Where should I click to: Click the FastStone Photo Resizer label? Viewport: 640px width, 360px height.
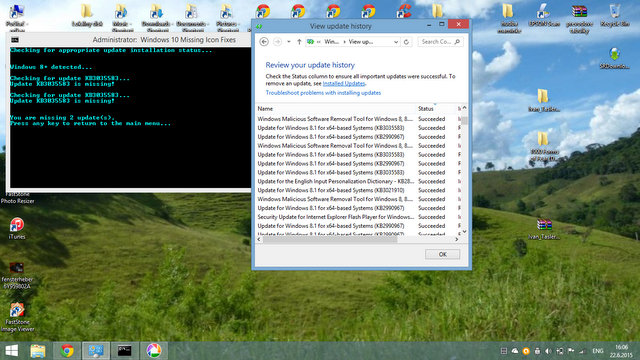coord(17,198)
